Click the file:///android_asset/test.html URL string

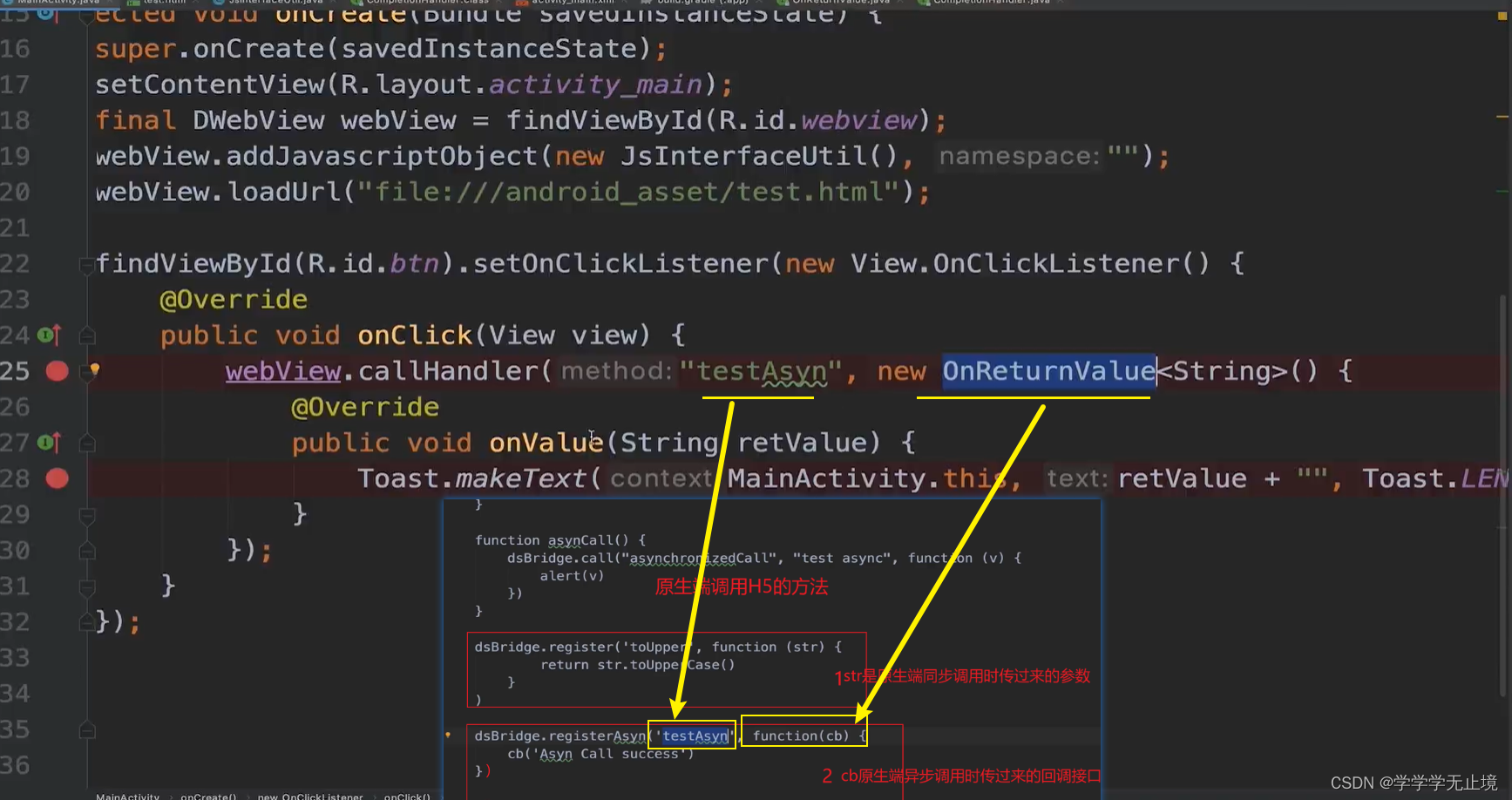tap(627, 192)
